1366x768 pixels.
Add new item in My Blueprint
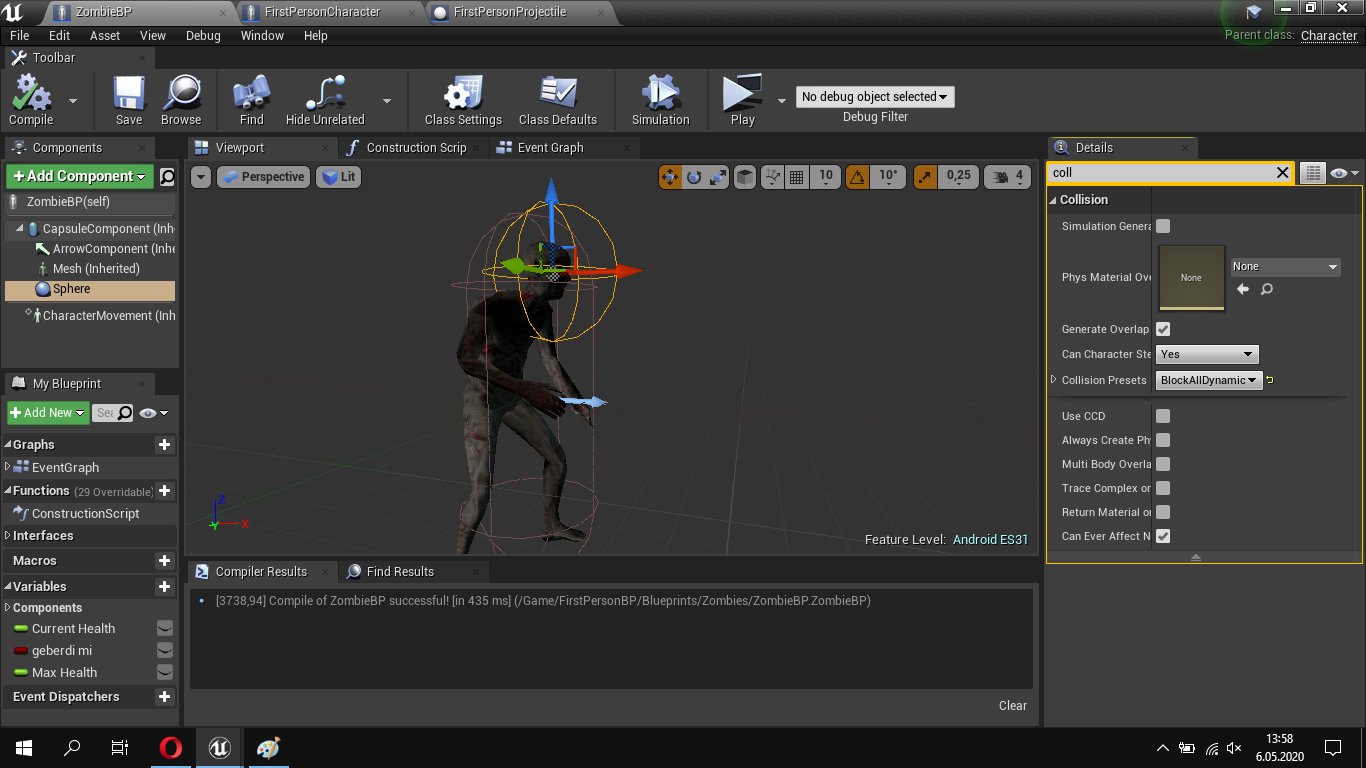pyautogui.click(x=48, y=412)
